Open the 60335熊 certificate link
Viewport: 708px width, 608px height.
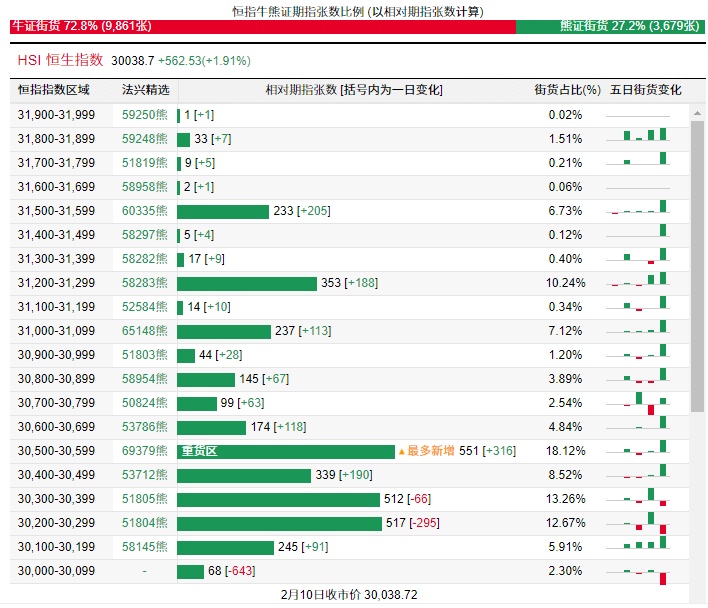[x=145, y=211]
